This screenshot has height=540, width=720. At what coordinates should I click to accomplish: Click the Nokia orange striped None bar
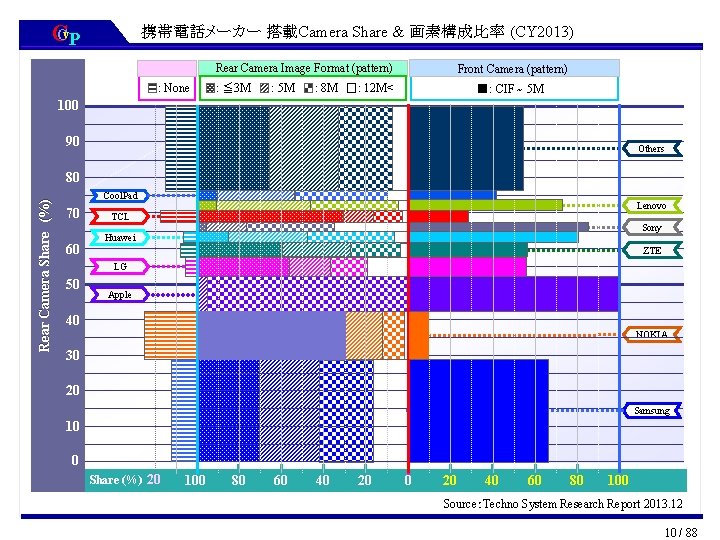tap(171, 335)
